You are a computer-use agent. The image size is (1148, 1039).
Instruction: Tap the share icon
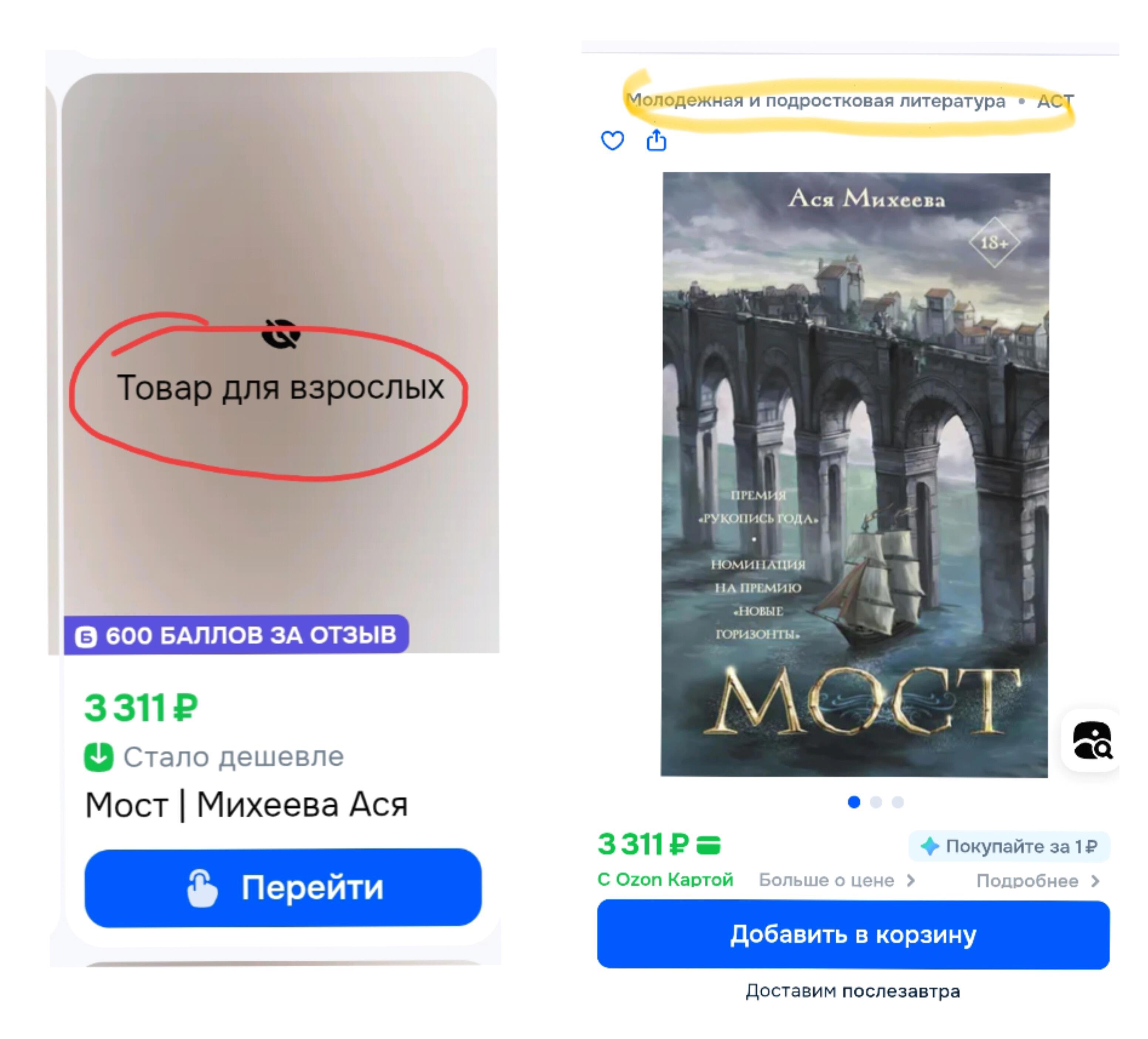click(x=656, y=139)
